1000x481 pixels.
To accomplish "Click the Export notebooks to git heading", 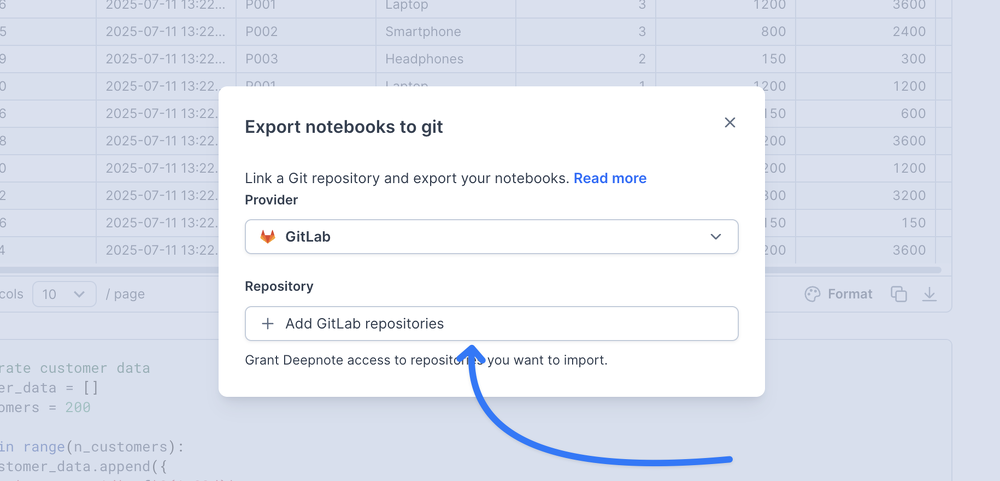I will 343,127.
